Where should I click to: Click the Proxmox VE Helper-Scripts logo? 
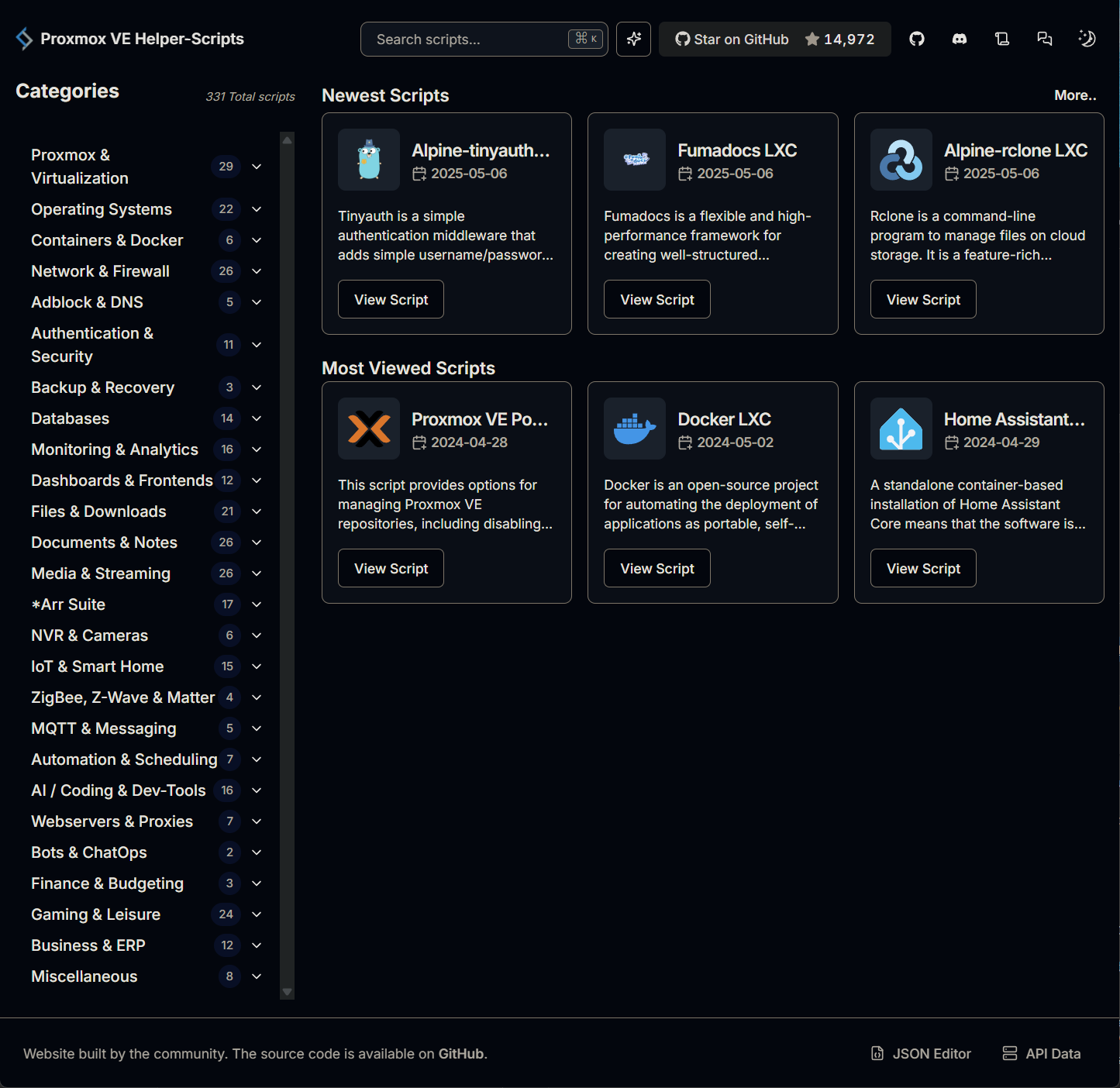24,39
